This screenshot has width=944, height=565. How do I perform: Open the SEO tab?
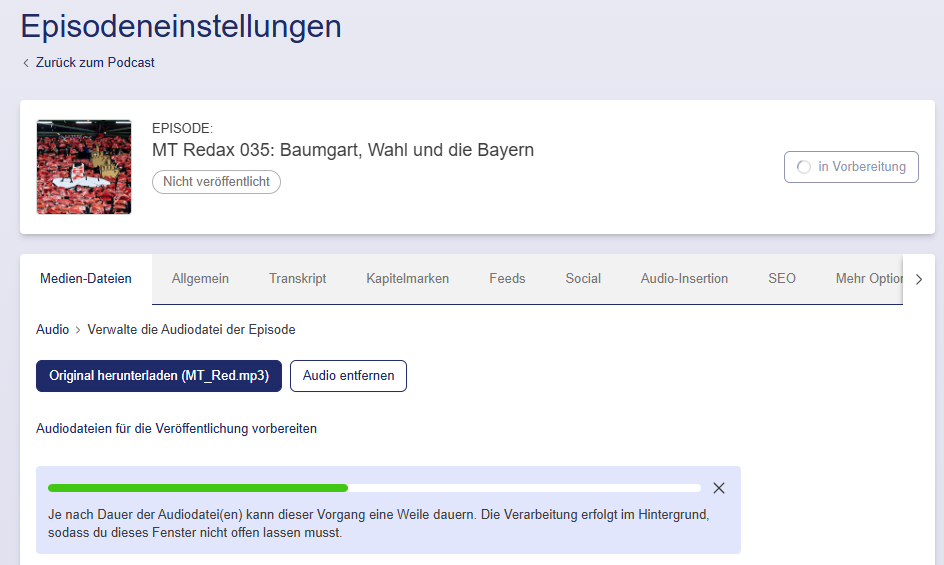pos(782,279)
